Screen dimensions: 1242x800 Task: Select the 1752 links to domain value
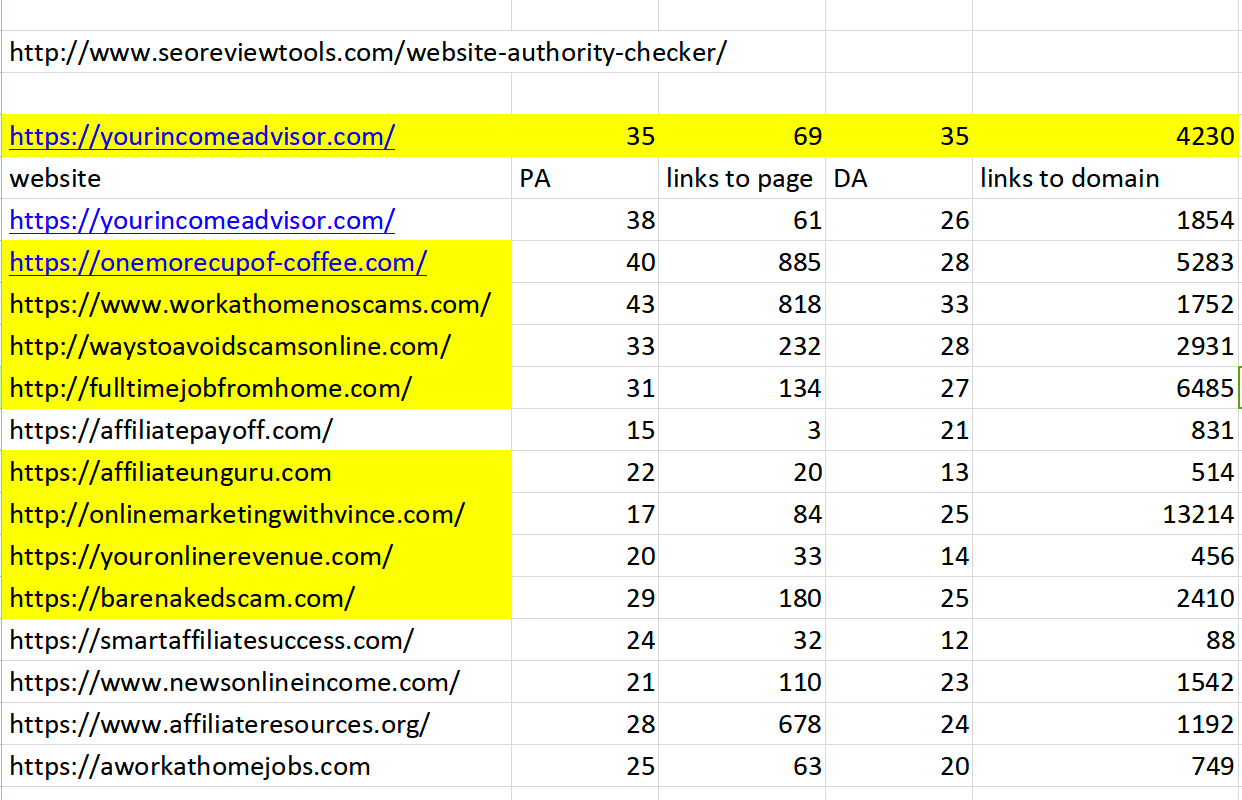pos(1107,304)
